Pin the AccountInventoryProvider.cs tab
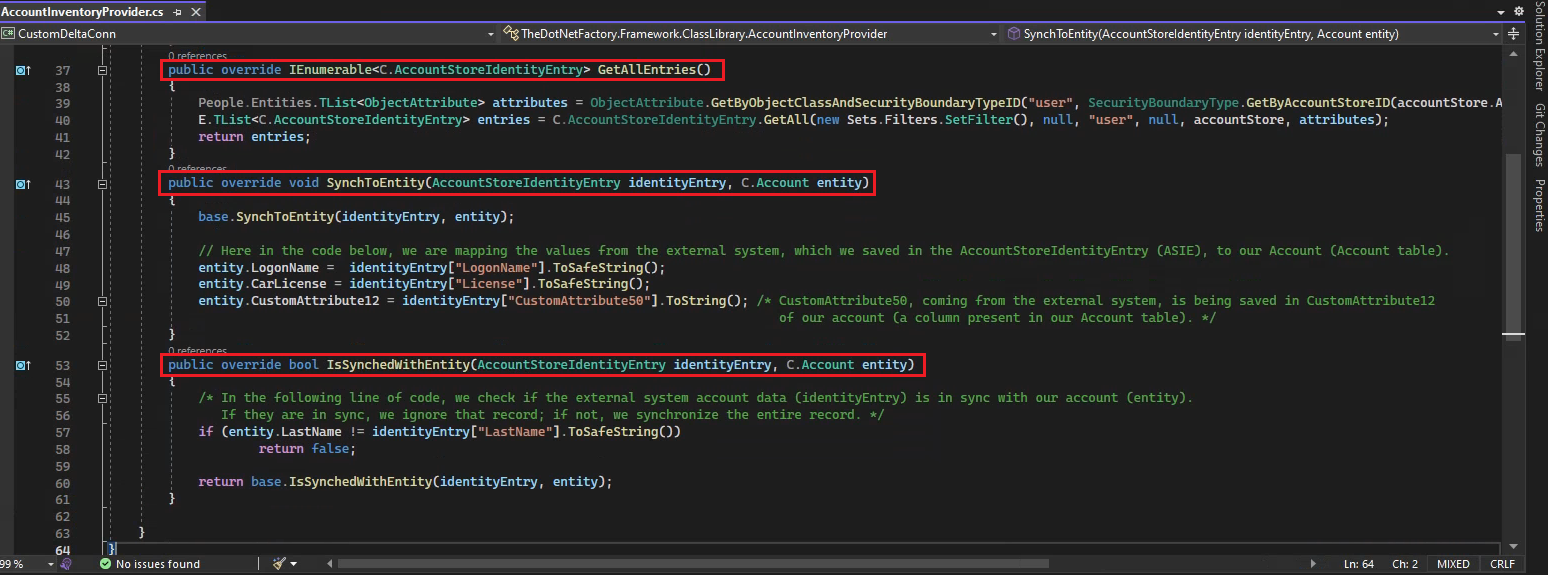The width and height of the screenshot is (1548, 575). tap(178, 12)
